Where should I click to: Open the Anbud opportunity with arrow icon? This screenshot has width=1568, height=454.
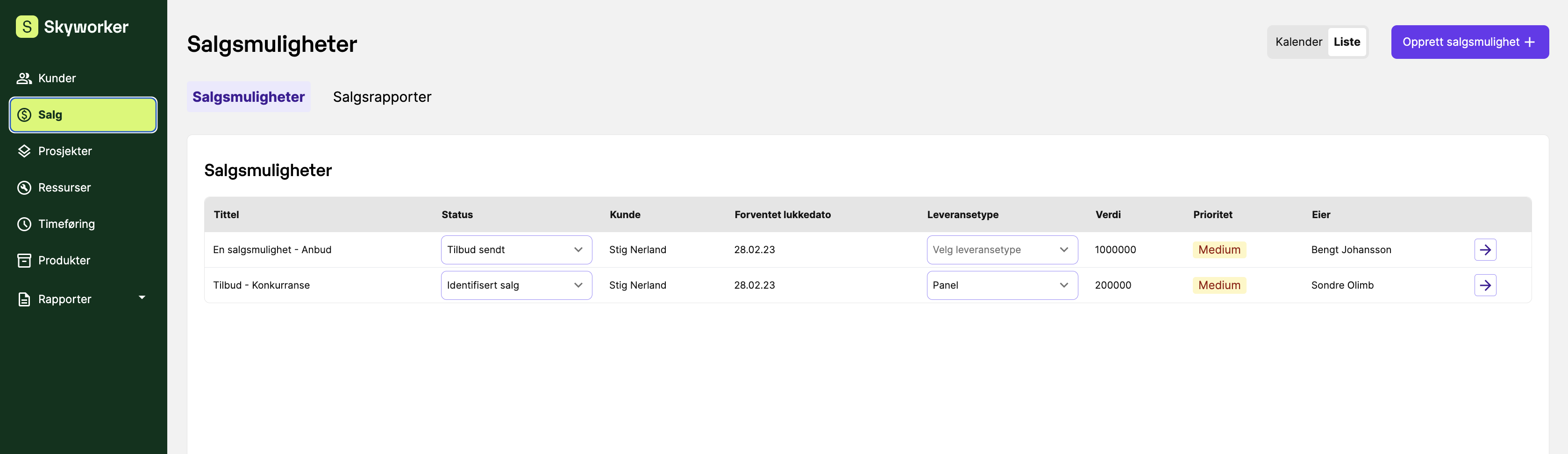[x=1485, y=249]
